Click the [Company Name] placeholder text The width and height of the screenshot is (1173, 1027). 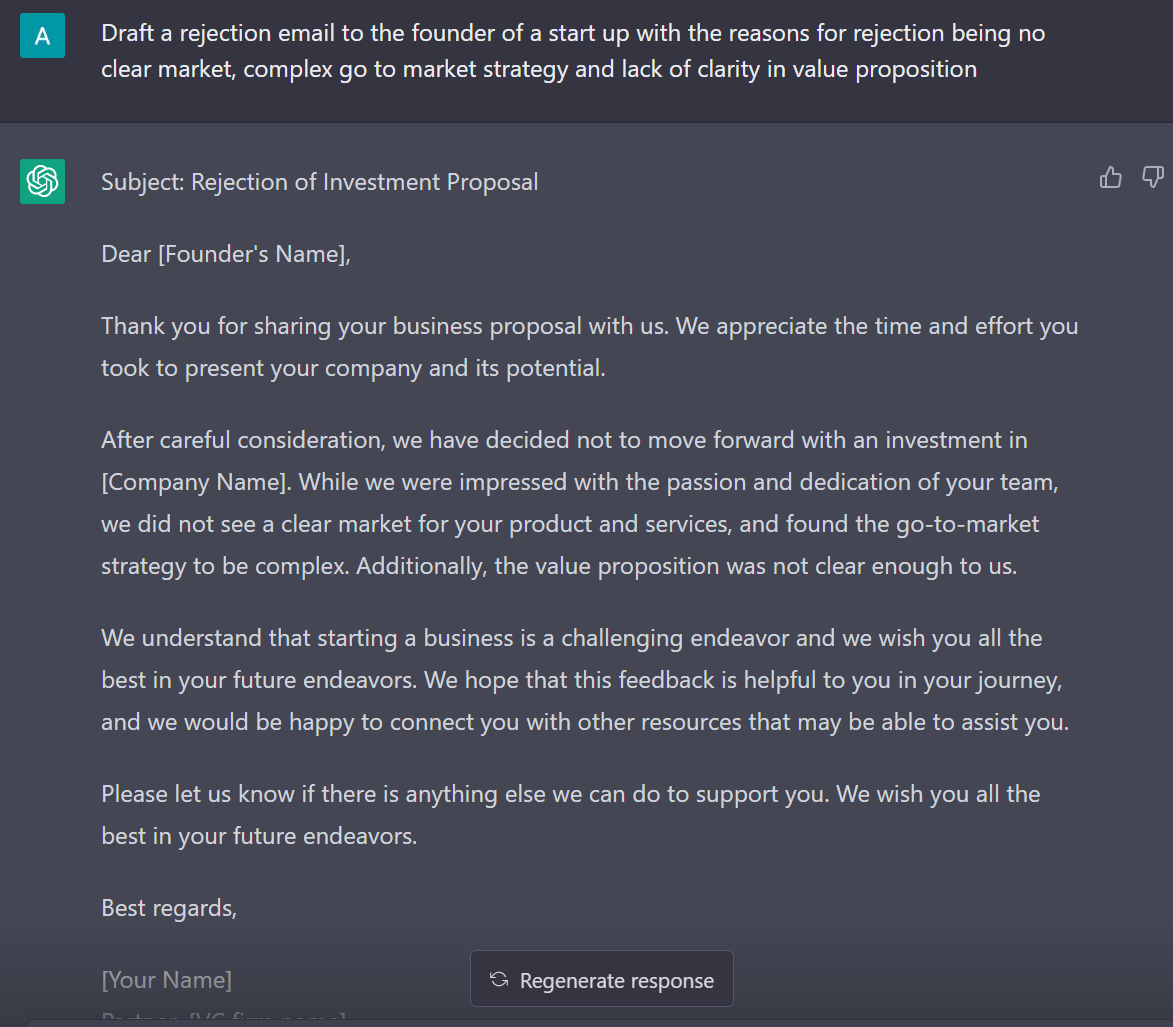click(194, 482)
